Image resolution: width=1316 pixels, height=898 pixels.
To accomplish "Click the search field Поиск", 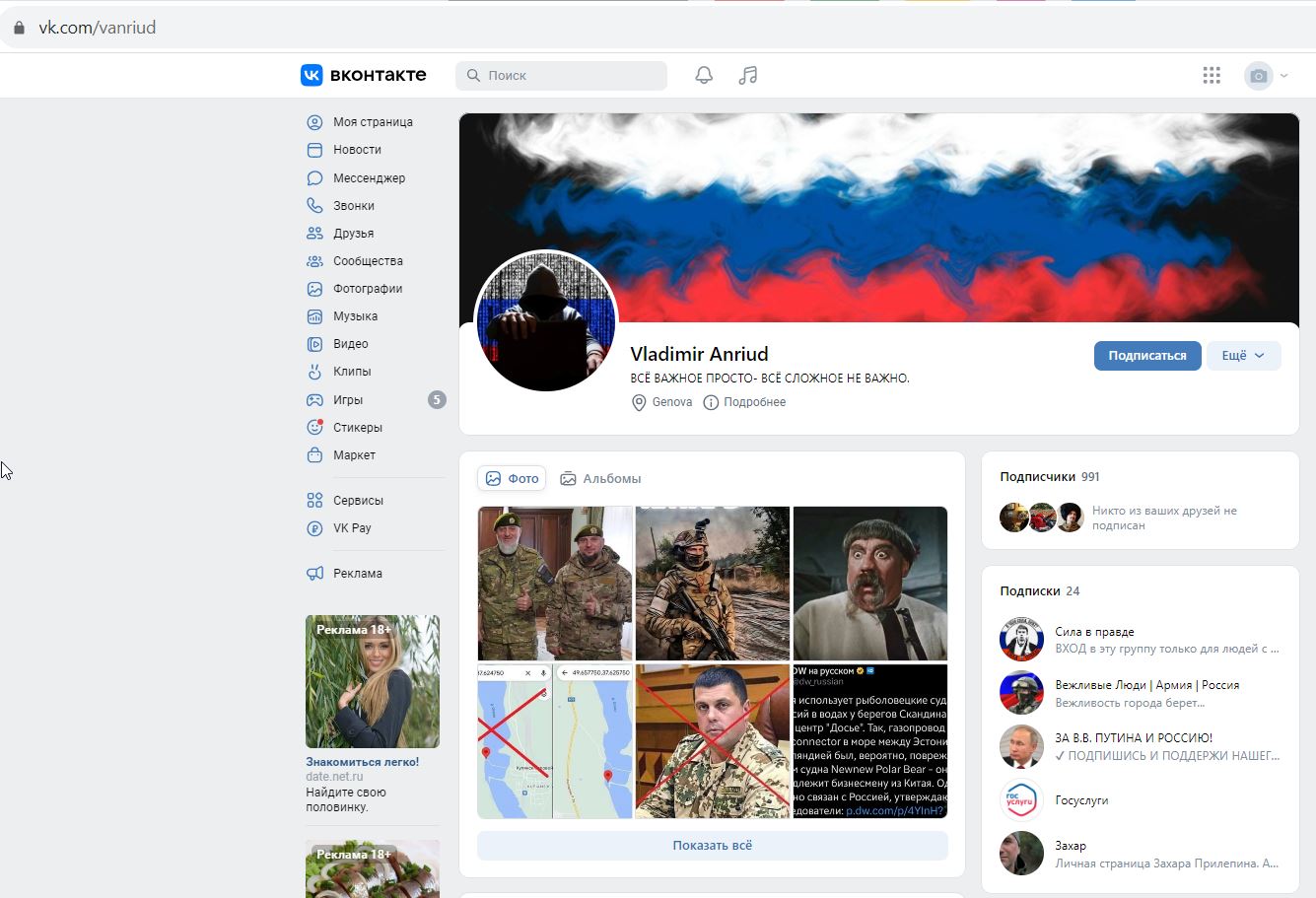I will pyautogui.click(x=561, y=75).
